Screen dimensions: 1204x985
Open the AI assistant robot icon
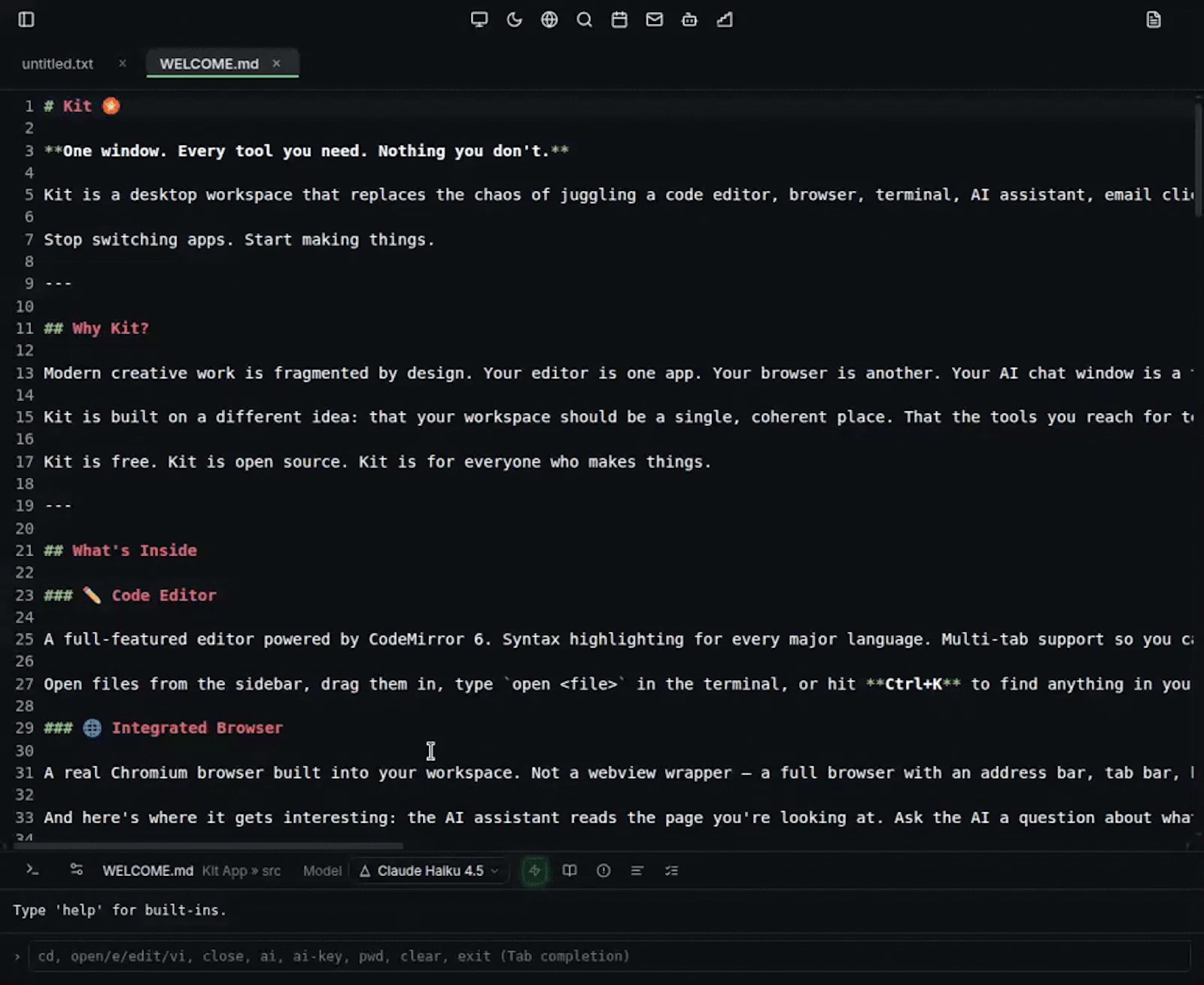689,20
